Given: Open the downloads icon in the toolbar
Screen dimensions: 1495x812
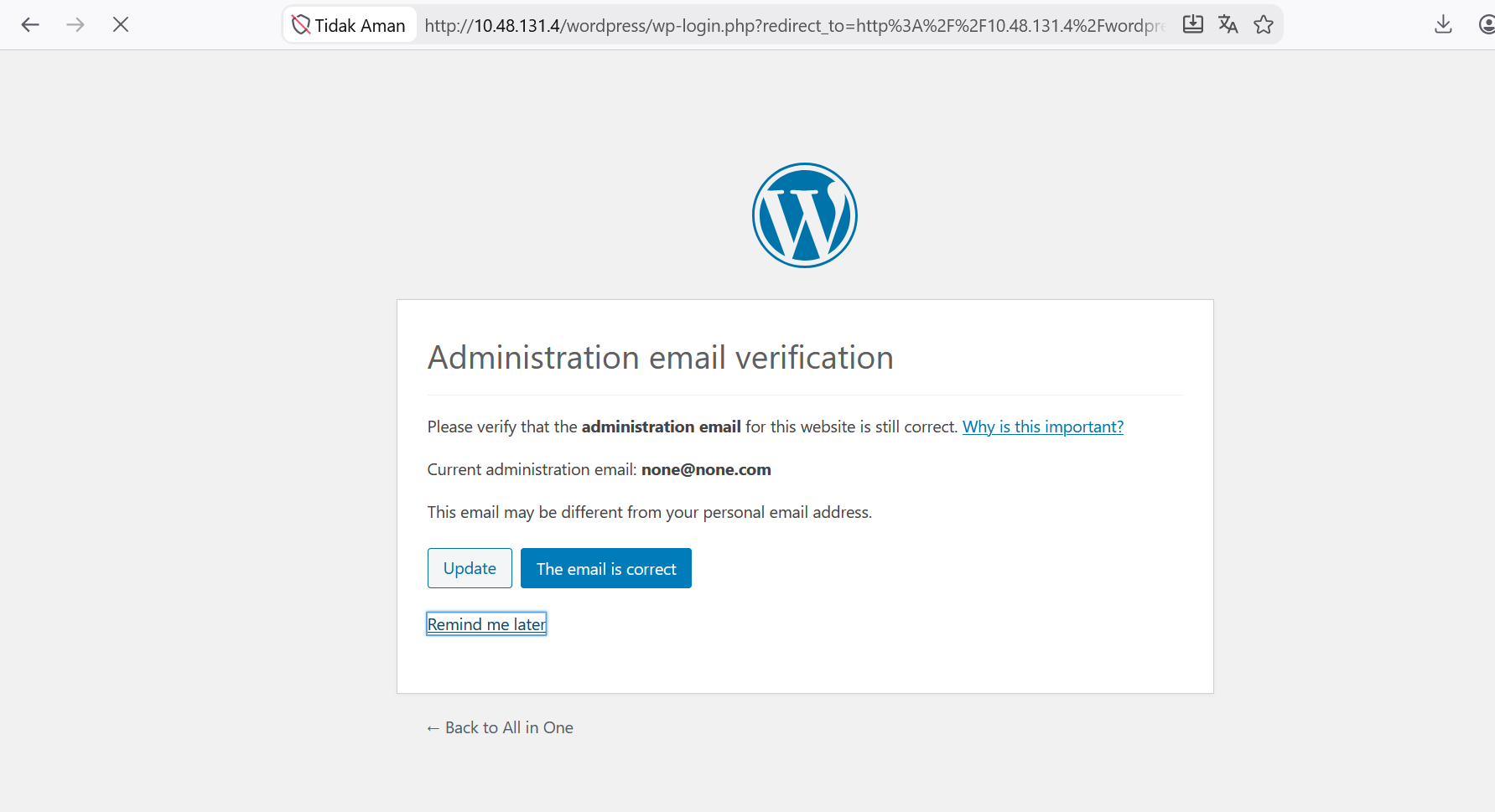Looking at the screenshot, I should pyautogui.click(x=1443, y=25).
